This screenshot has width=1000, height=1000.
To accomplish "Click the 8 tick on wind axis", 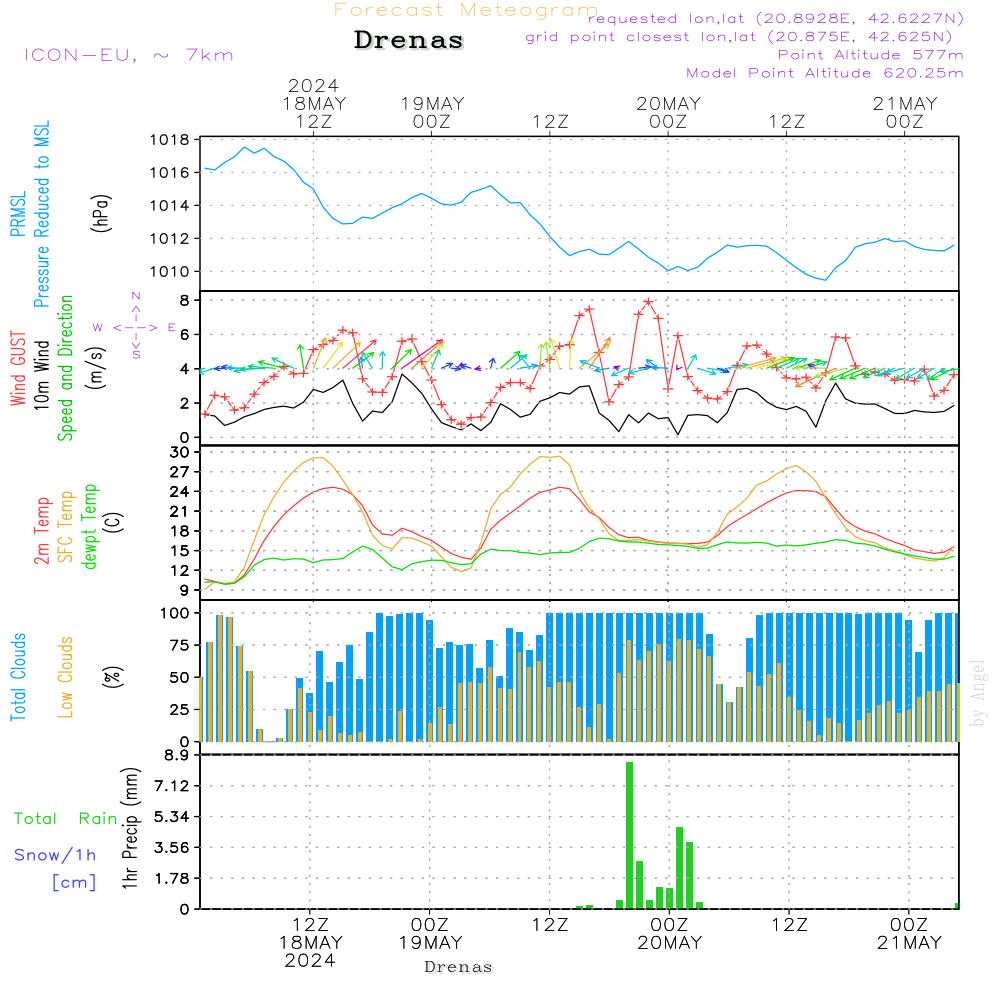I will point(184,300).
